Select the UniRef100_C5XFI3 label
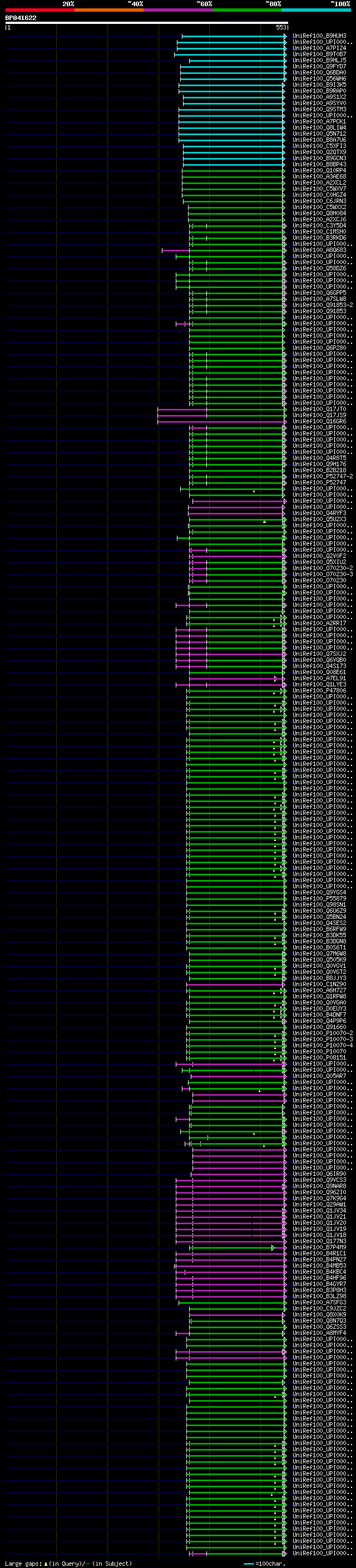 pyautogui.click(x=319, y=146)
